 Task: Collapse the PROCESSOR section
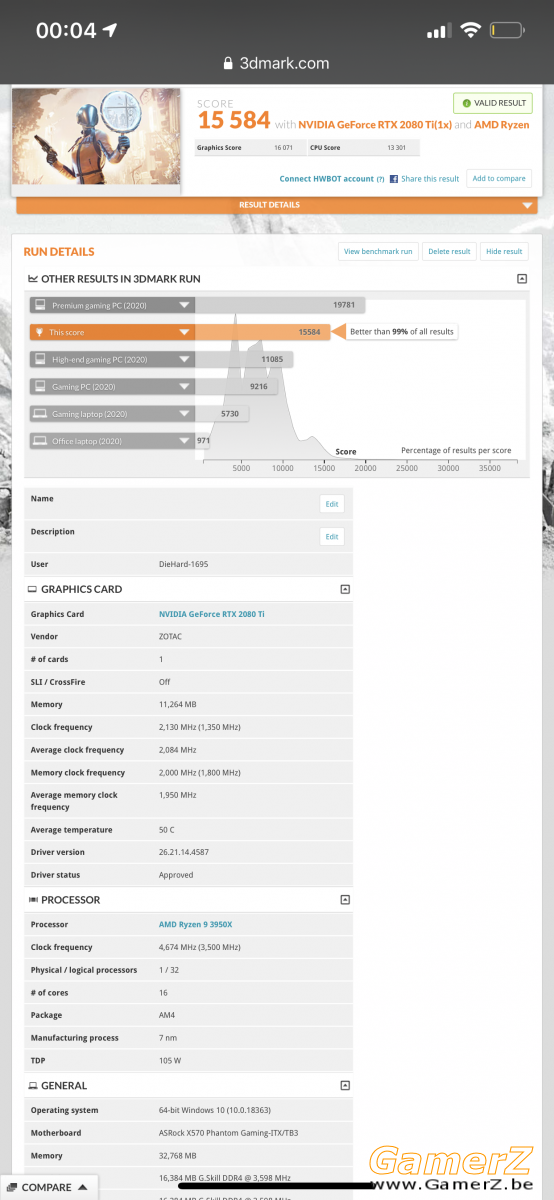(345, 900)
